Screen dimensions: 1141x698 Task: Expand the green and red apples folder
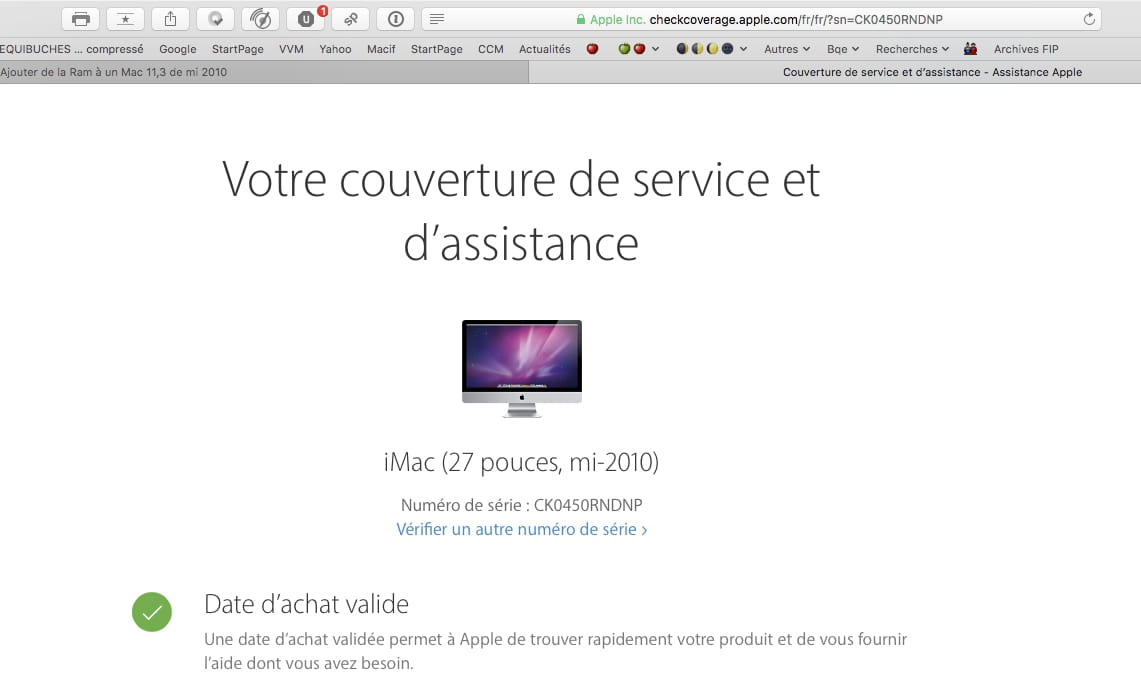[638, 49]
